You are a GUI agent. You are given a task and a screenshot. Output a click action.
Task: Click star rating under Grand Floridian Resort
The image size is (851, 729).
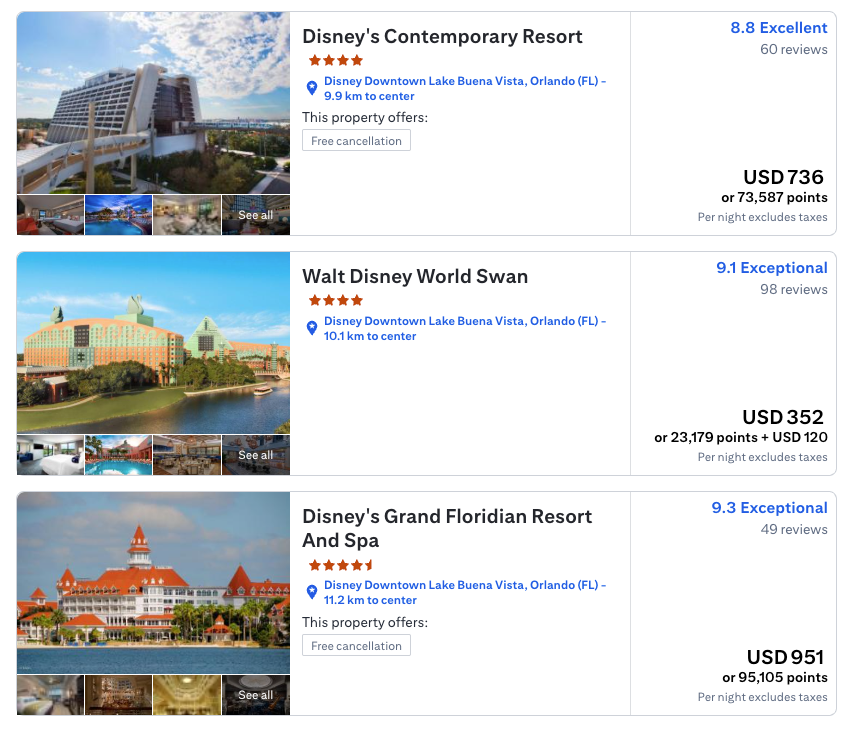[x=342, y=565]
